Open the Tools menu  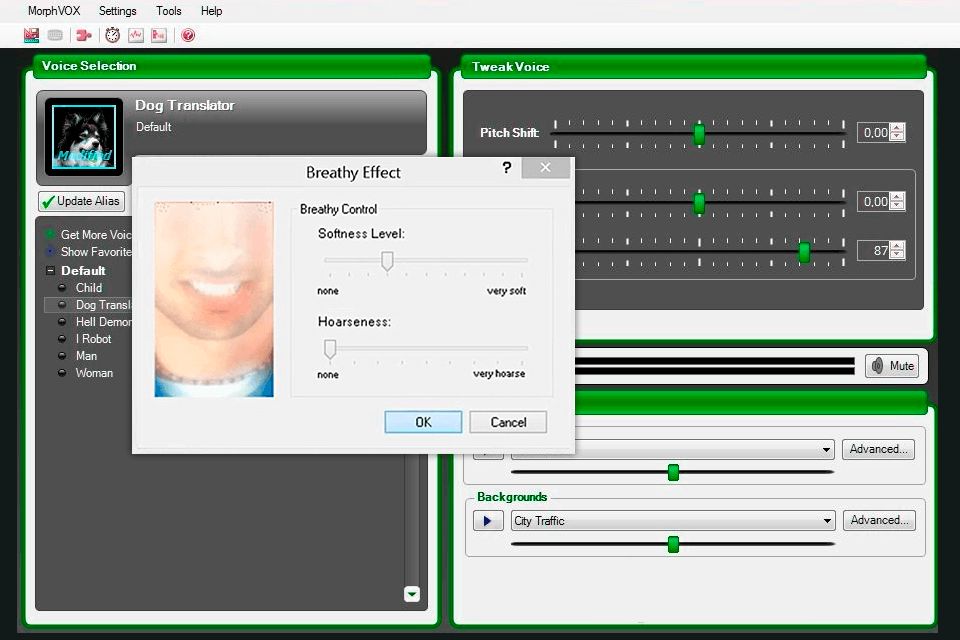168,11
